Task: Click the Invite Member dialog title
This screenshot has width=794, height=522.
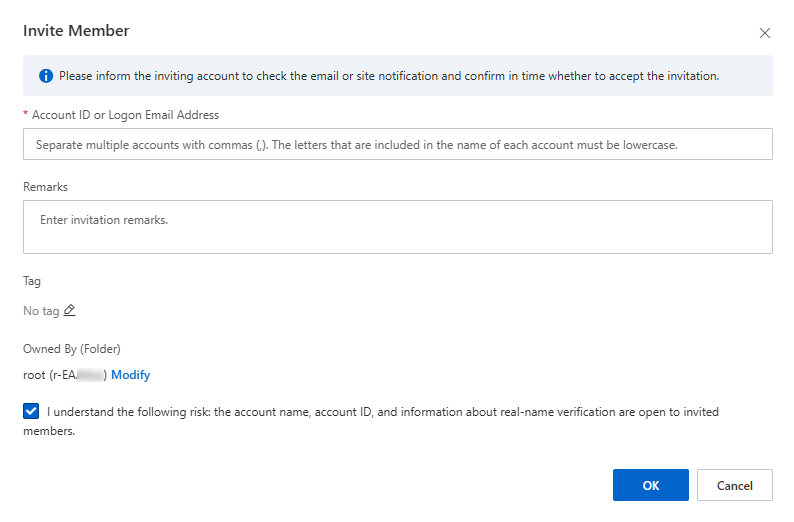Action: [76, 31]
